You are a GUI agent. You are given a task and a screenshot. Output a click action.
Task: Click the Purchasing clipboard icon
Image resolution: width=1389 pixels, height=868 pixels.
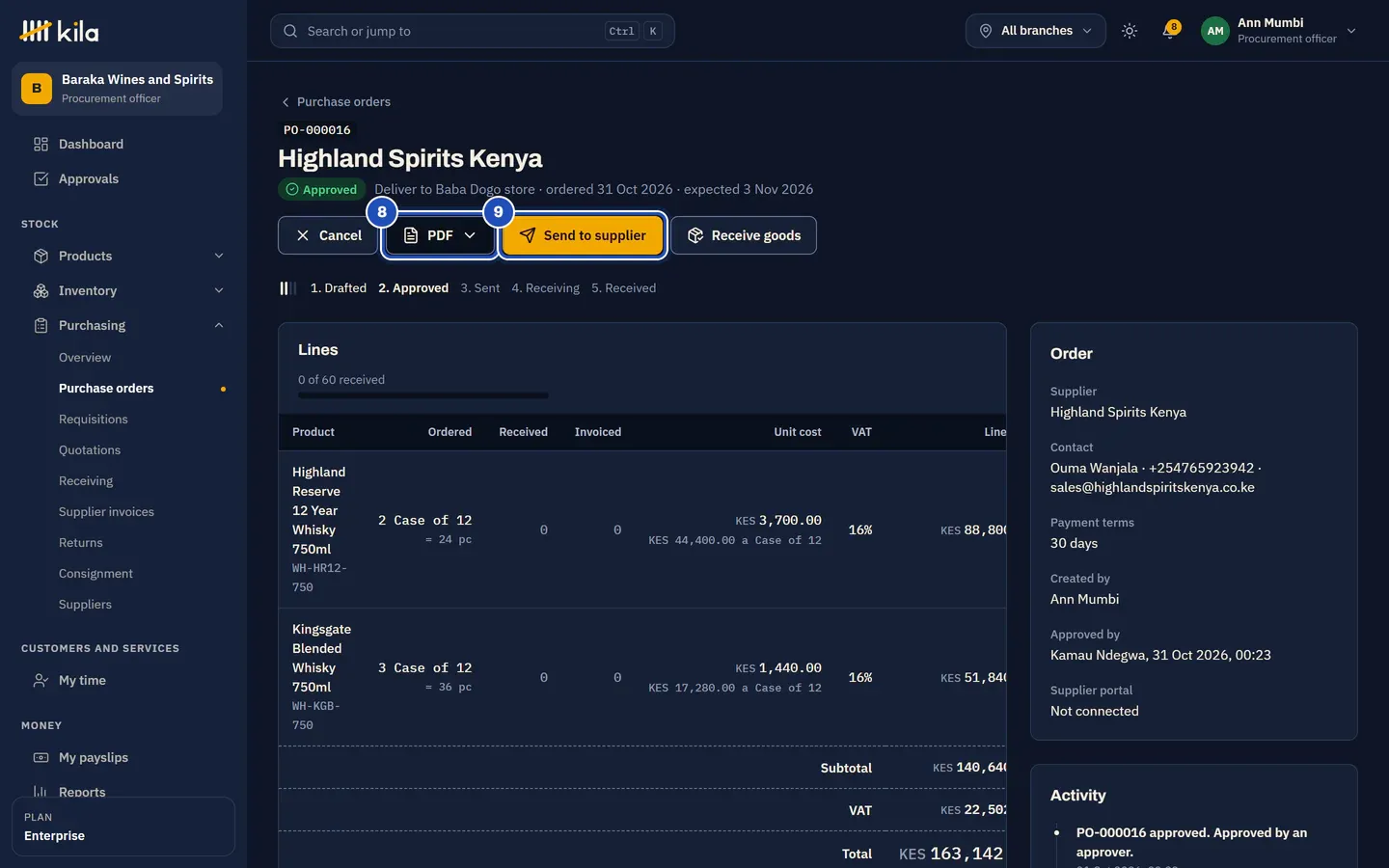pyautogui.click(x=41, y=325)
